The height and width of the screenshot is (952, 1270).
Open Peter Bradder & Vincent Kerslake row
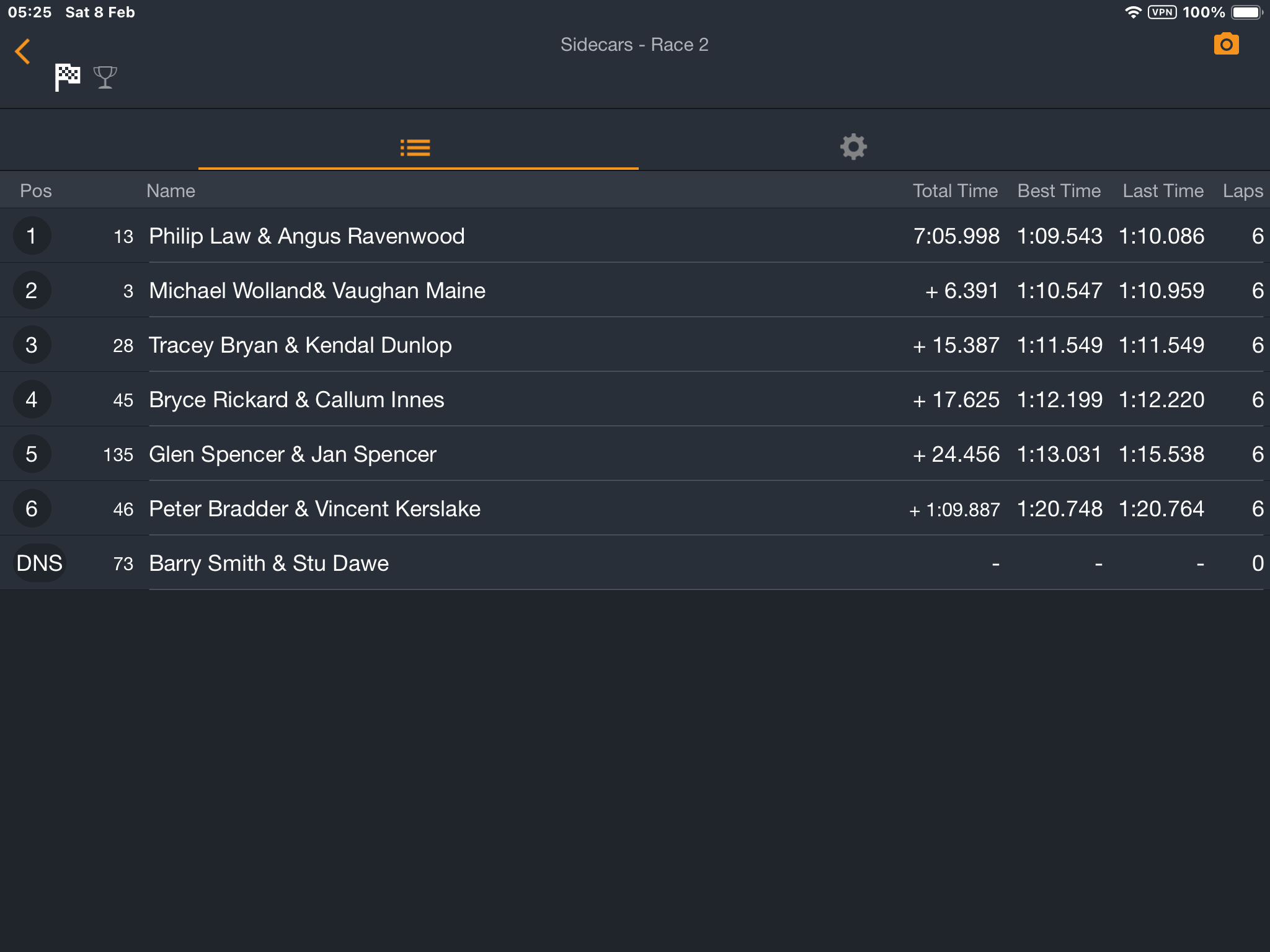(x=635, y=509)
